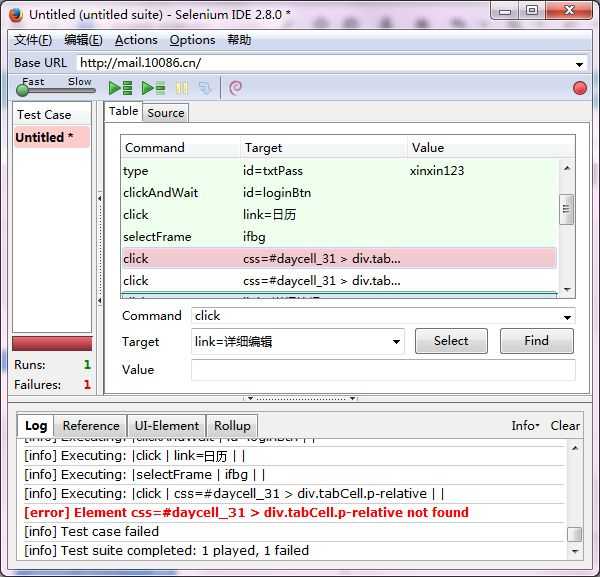
Task: Click the Command column header
Action: (x=181, y=148)
